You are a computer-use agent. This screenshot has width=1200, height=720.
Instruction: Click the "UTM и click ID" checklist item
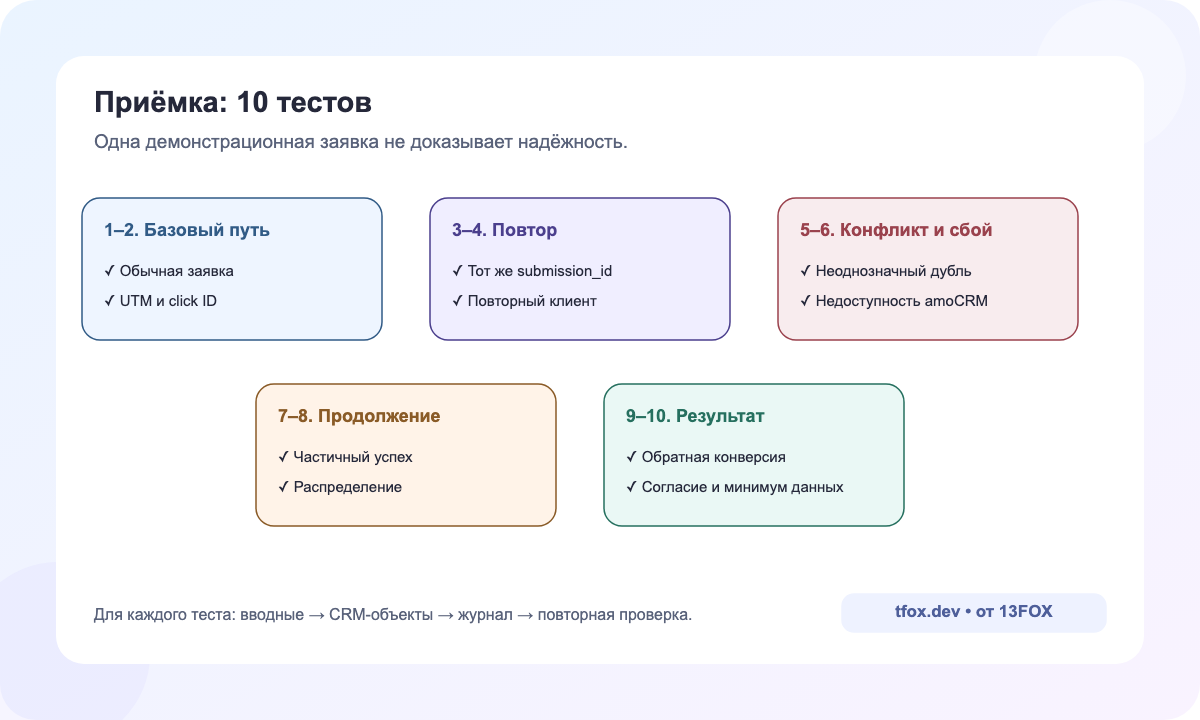tap(160, 300)
